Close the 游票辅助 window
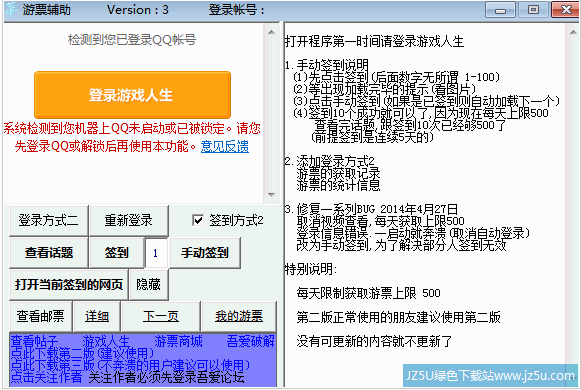The width and height of the screenshot is (581, 390). point(565,10)
